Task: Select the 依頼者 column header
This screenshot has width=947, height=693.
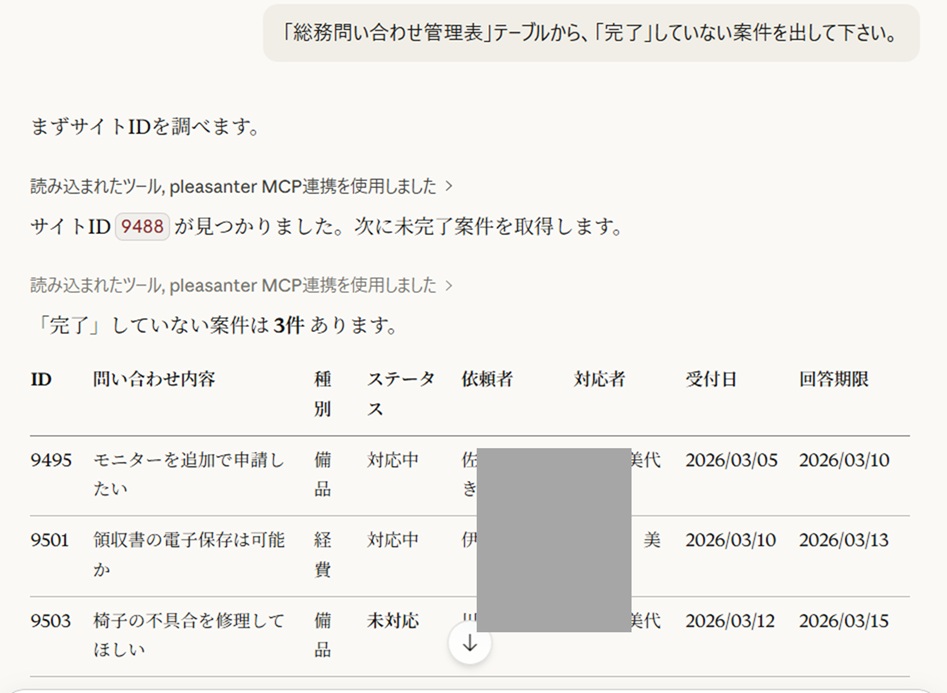Action: 487,380
